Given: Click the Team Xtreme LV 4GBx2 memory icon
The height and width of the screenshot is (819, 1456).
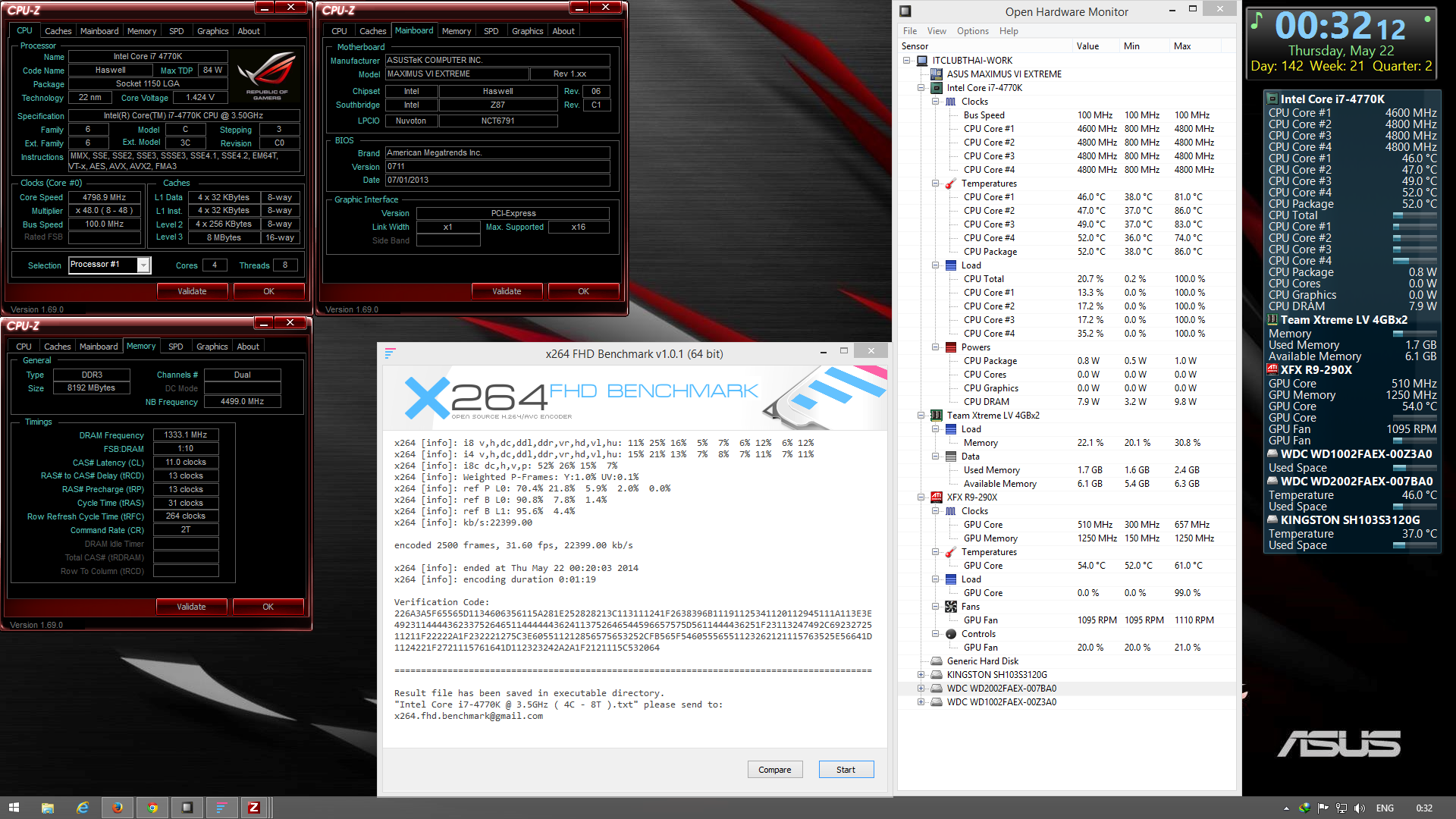Looking at the screenshot, I should pyautogui.click(x=937, y=416).
